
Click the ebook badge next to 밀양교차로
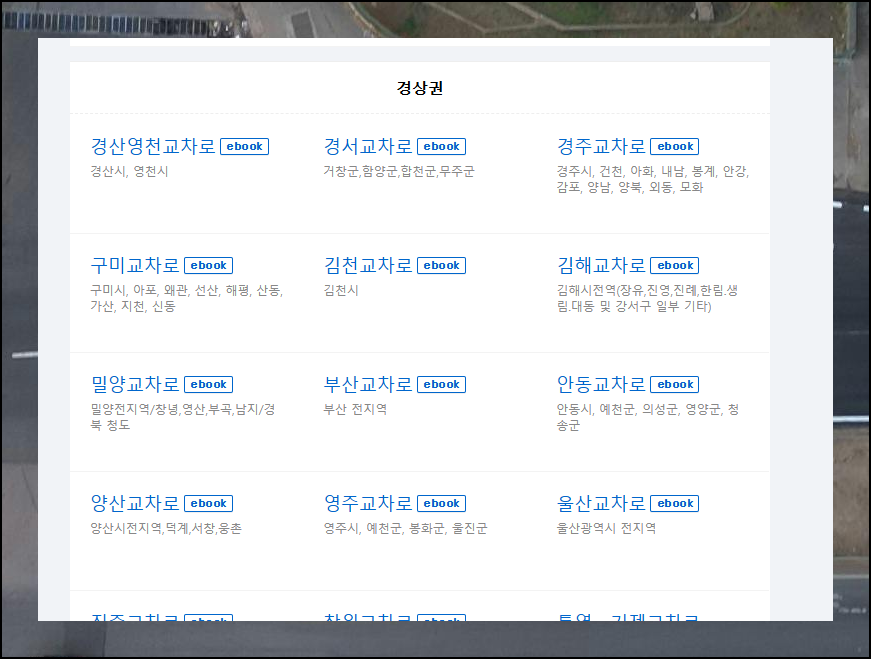coord(209,385)
